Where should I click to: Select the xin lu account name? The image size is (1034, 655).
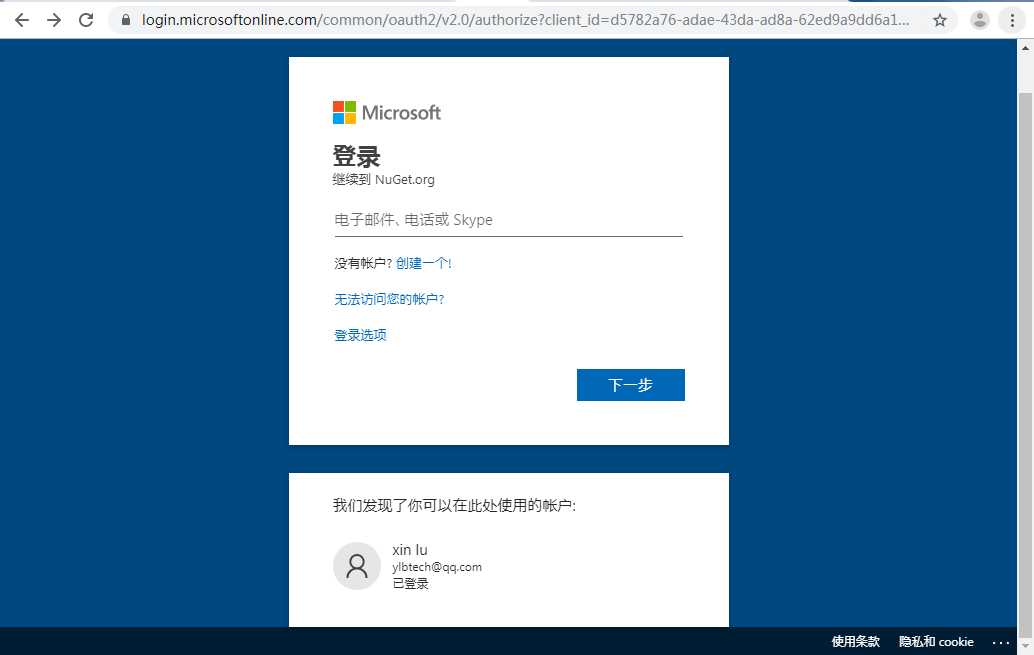[x=410, y=549]
